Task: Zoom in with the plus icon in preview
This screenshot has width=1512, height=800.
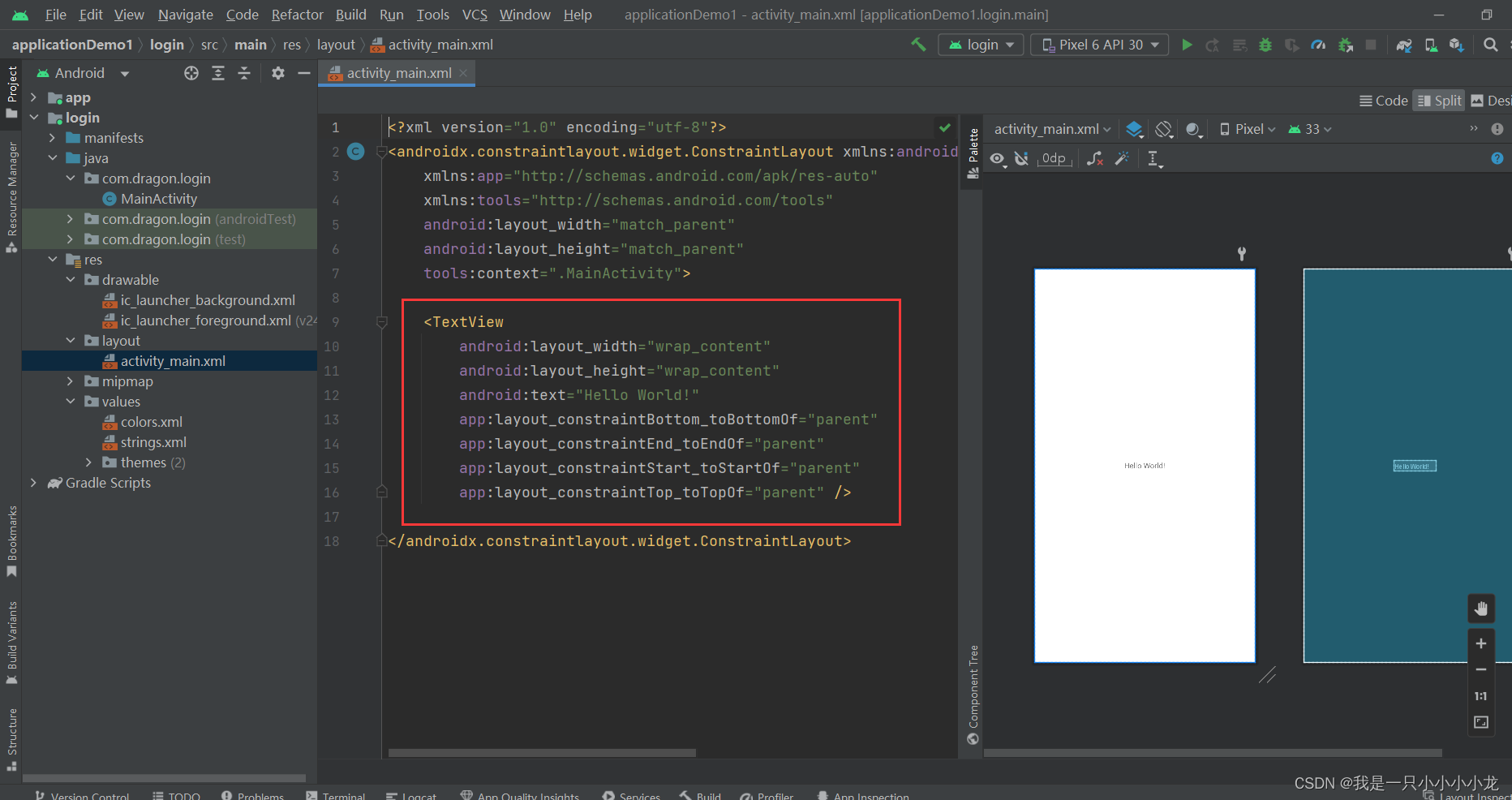Action: pyautogui.click(x=1481, y=643)
